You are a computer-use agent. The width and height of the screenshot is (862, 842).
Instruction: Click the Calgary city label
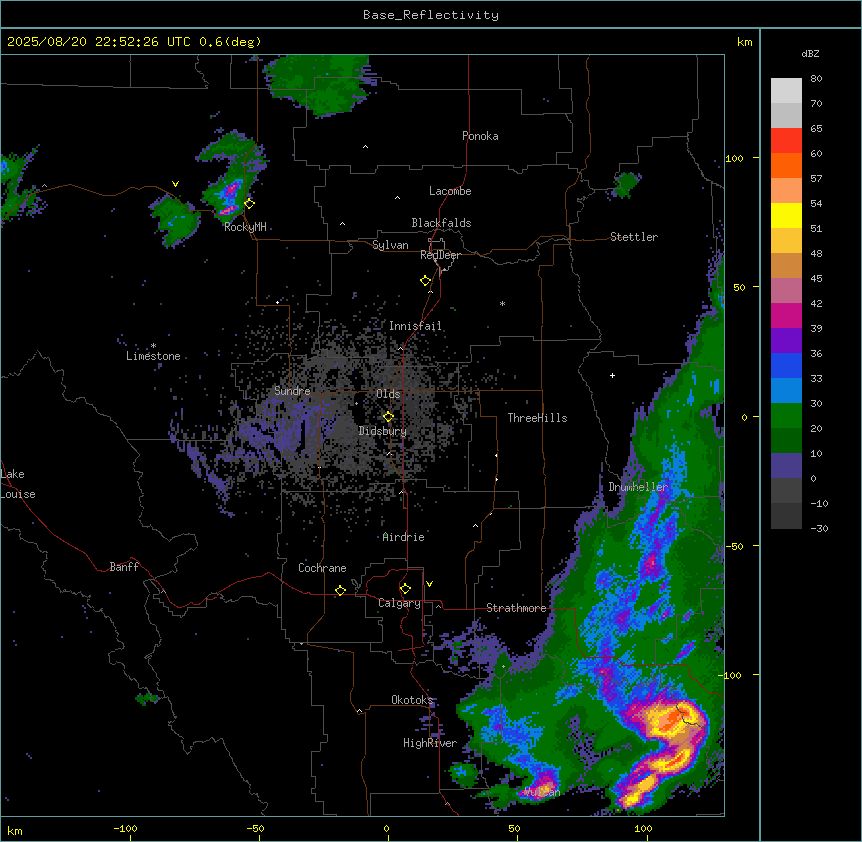tap(399, 603)
